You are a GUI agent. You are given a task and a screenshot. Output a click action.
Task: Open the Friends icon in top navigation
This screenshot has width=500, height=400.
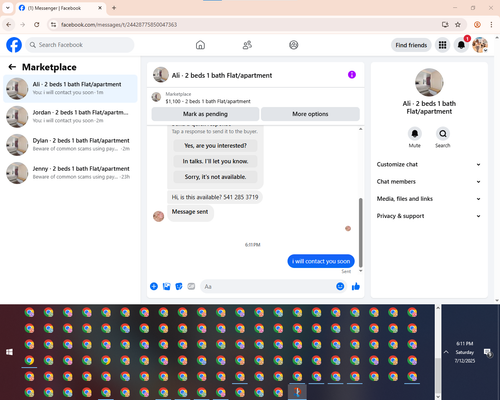(247, 45)
